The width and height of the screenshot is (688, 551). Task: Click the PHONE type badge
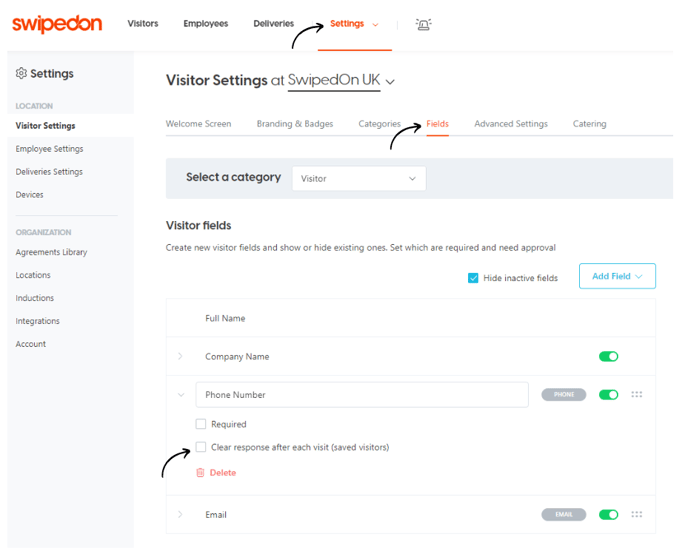564,394
